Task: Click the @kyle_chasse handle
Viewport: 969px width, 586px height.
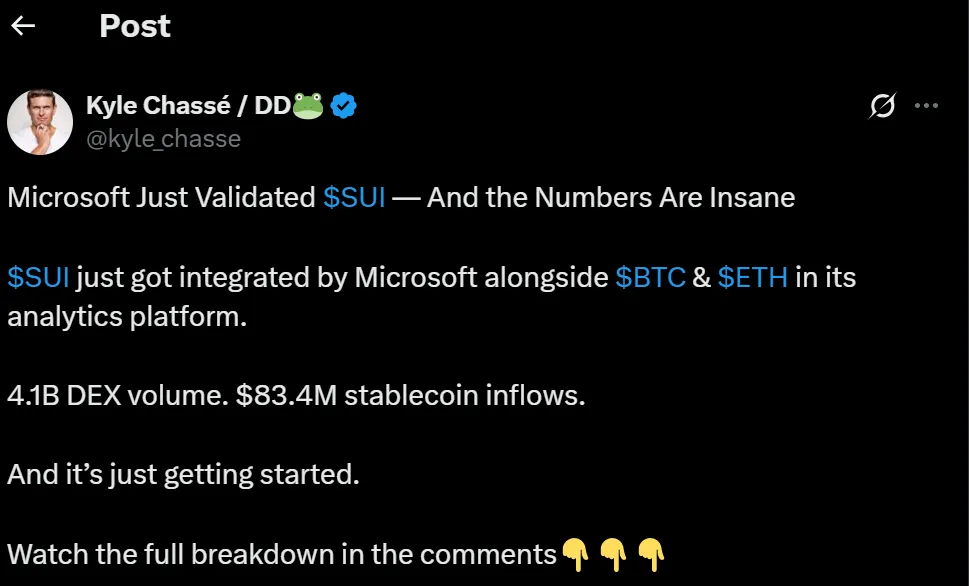Action: tap(164, 139)
